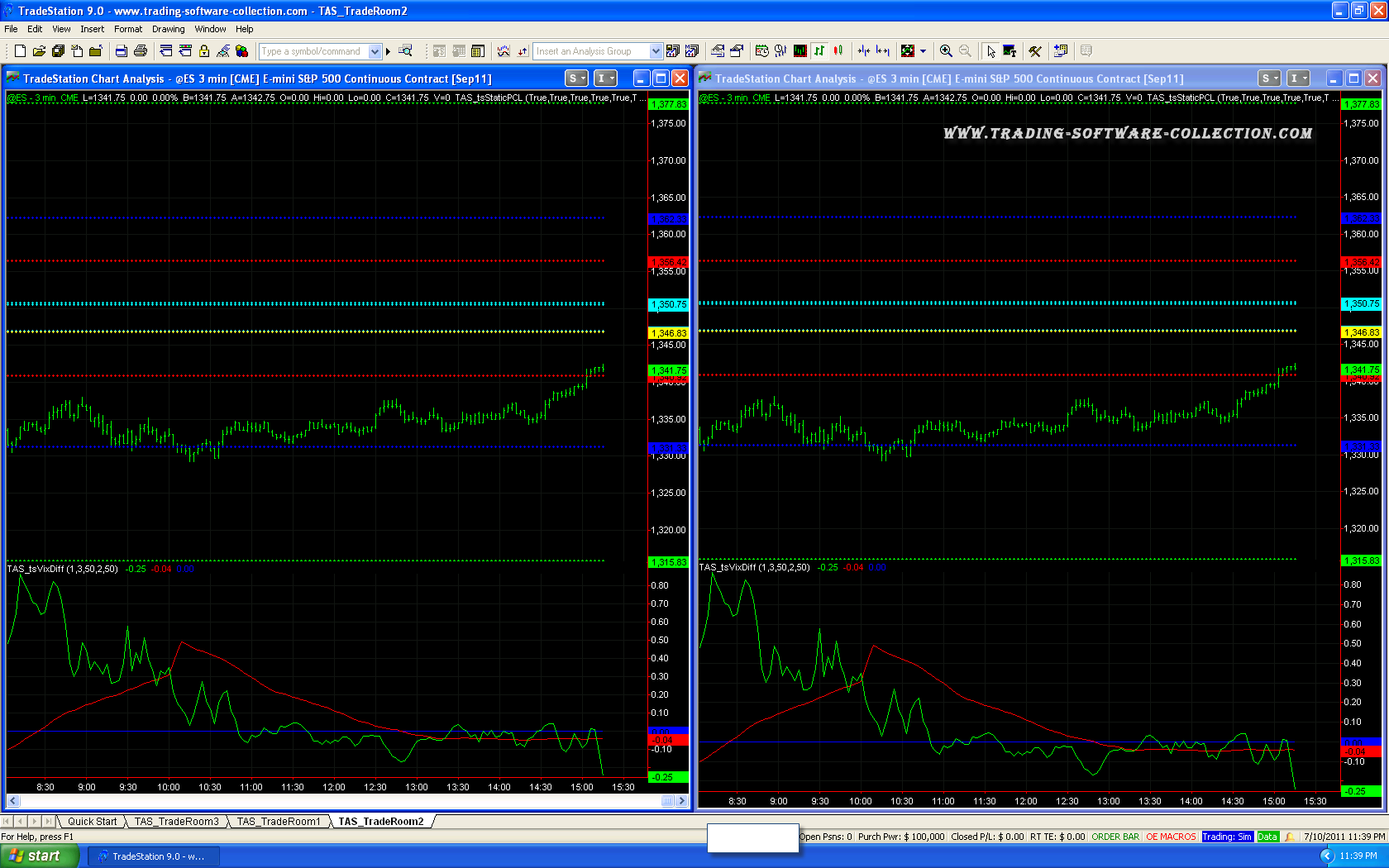Open the symbol/command dropdown arrow

coord(375,51)
